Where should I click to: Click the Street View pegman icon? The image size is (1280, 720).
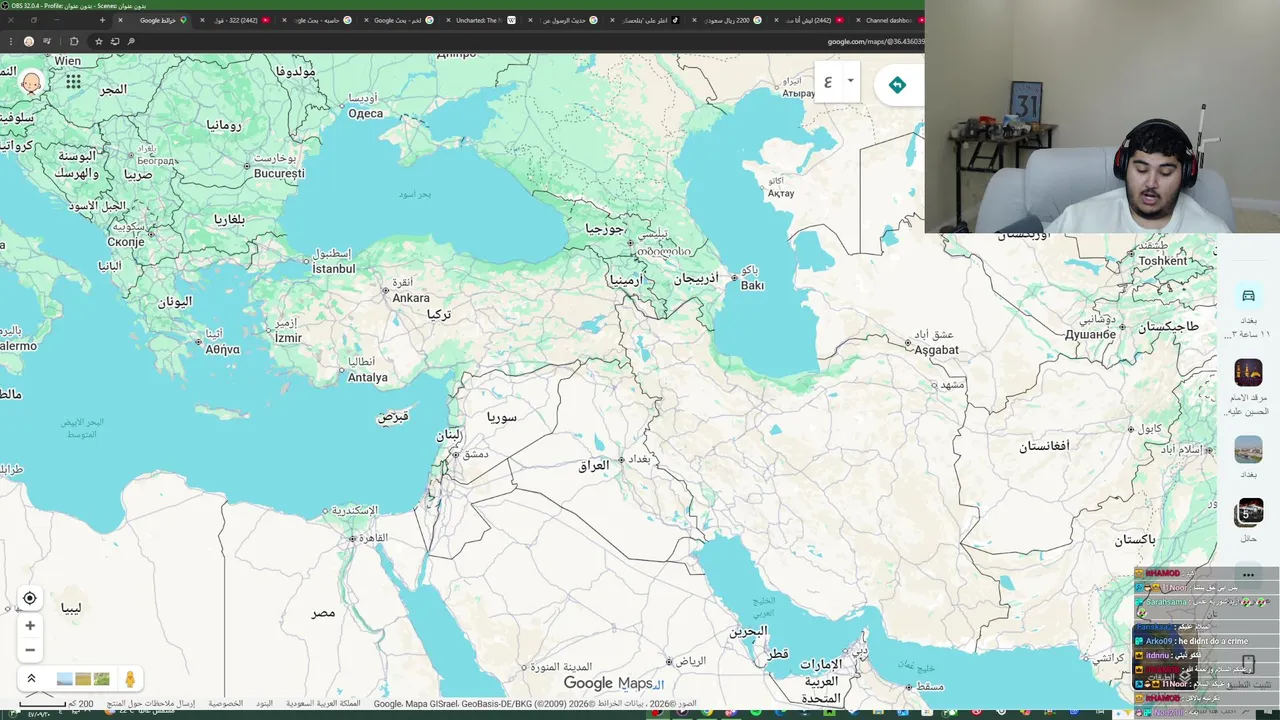(x=130, y=679)
